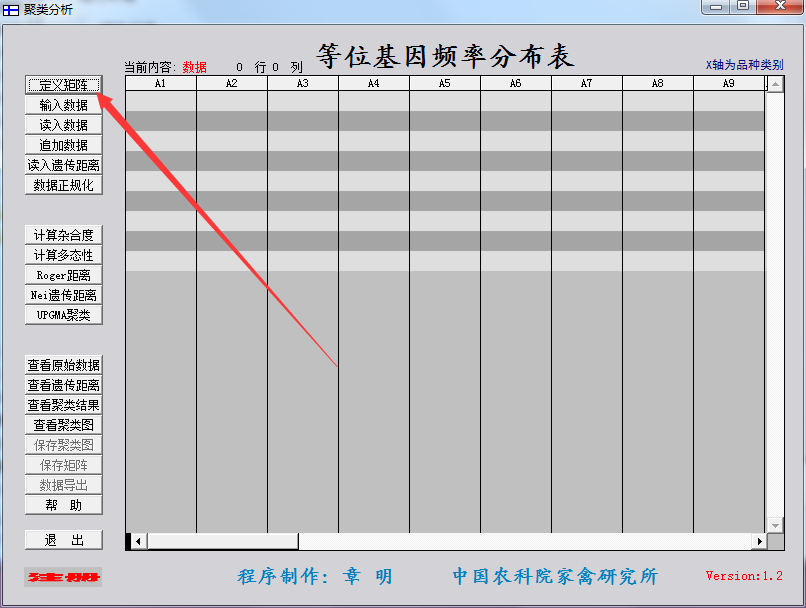806x608 pixels.
Task: Click the 定义矩阵 button
Action: (x=64, y=85)
